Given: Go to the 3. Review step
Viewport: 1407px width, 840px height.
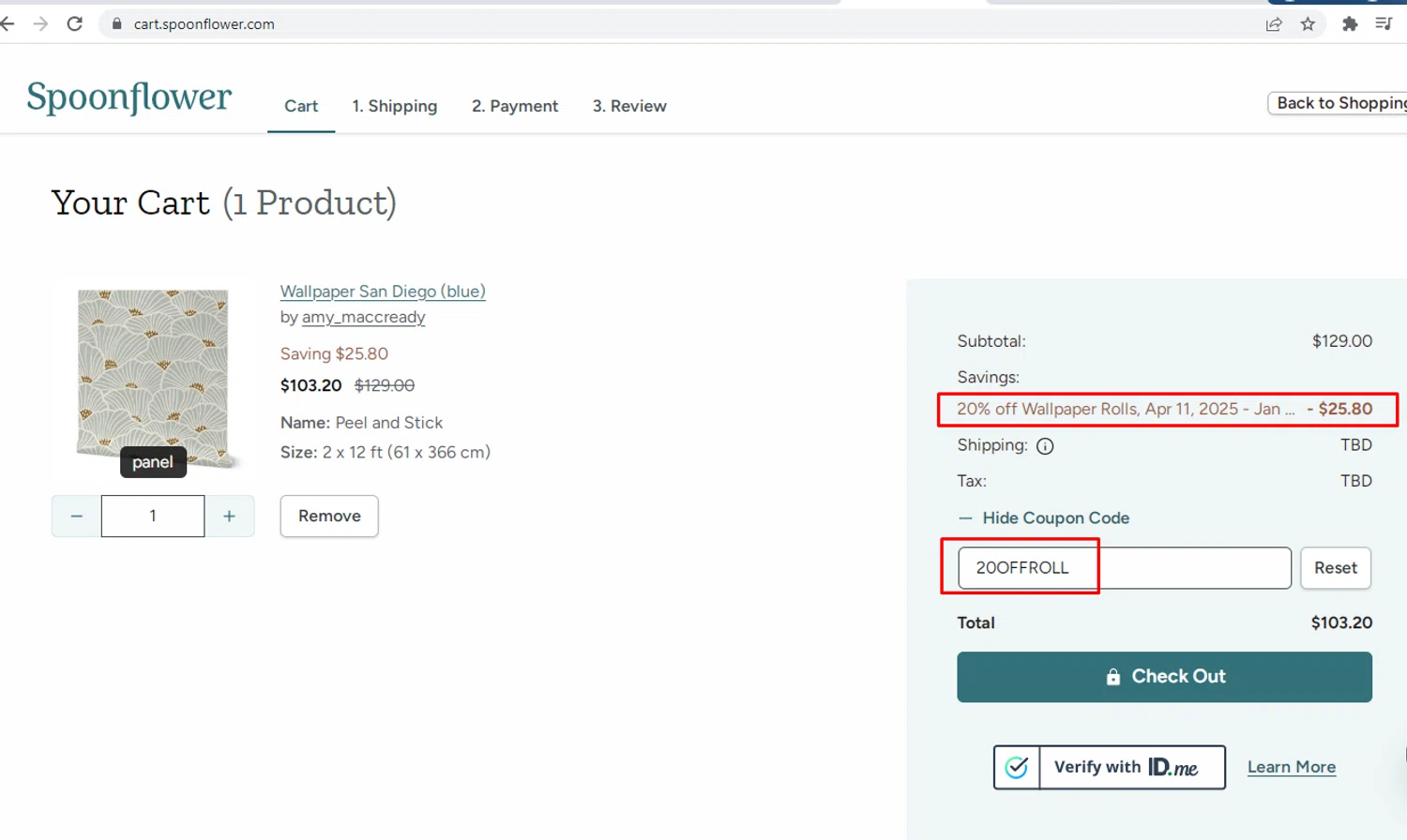Looking at the screenshot, I should point(629,107).
